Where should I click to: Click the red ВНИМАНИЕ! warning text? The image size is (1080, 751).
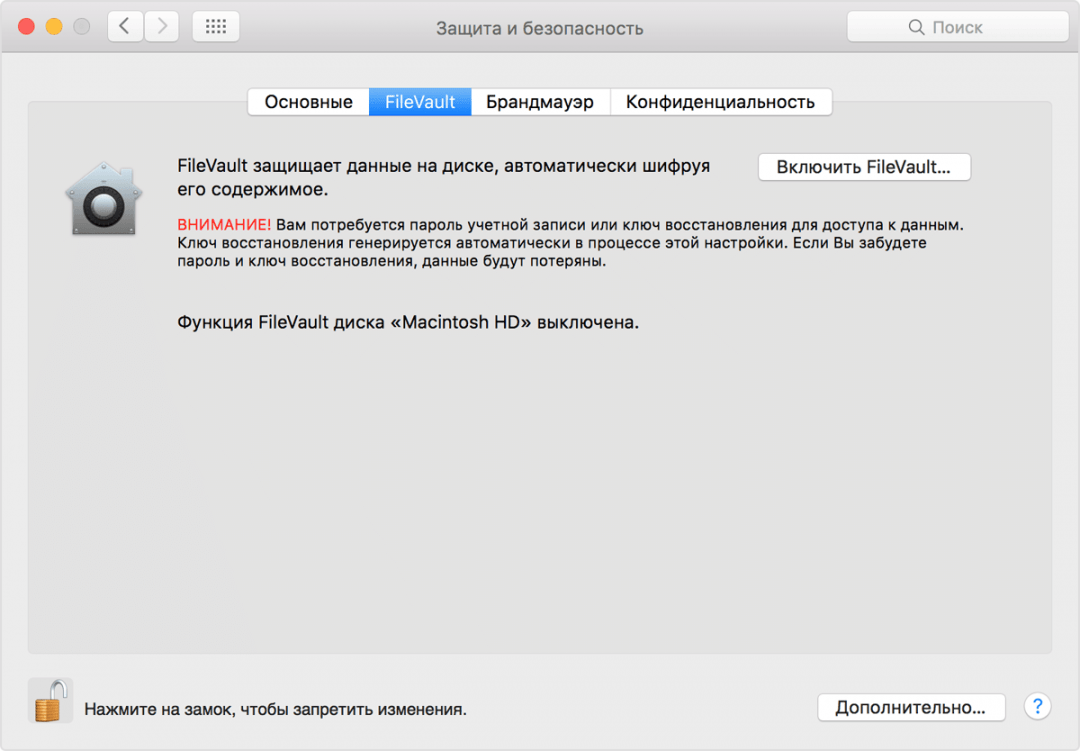[224, 225]
